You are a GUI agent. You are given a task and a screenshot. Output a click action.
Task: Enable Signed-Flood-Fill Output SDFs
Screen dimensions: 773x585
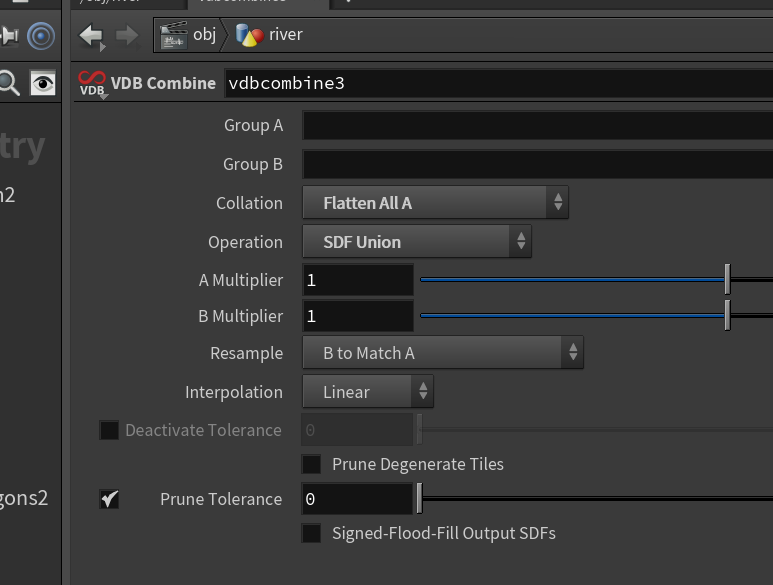tap(311, 533)
